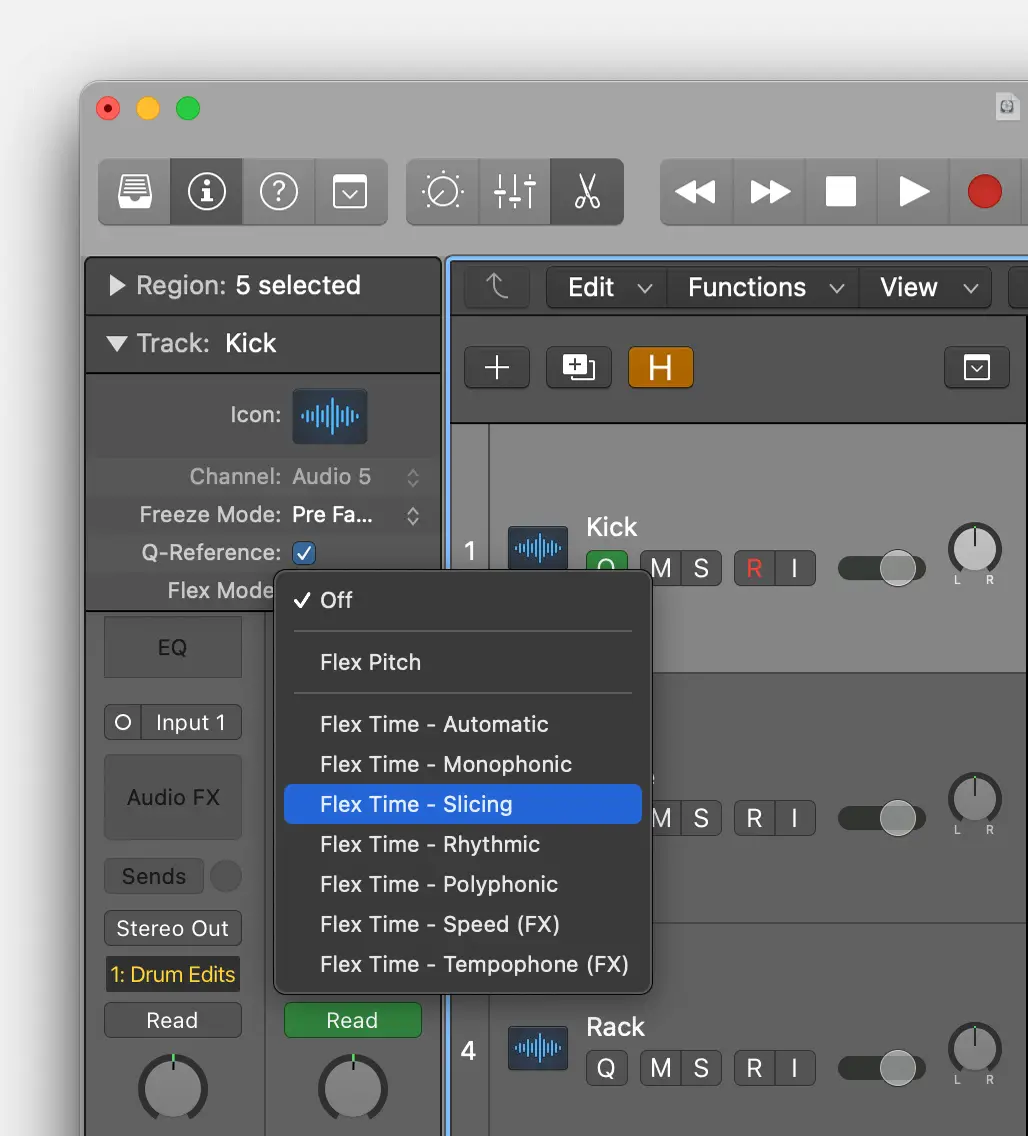The width and height of the screenshot is (1028, 1136).
Task: Click the Stereo Out button
Action: point(172,928)
